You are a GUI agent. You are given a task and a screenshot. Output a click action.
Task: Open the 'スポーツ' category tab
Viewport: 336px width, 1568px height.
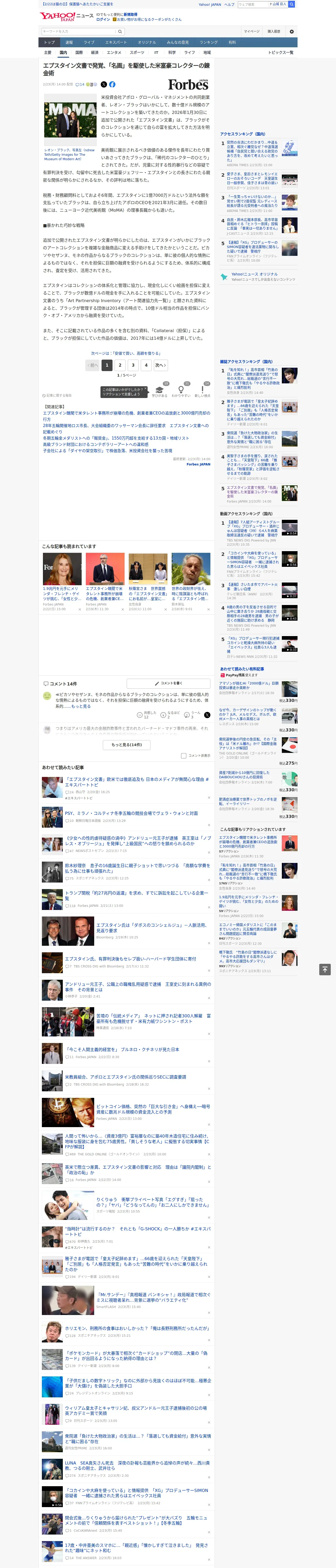137,52
